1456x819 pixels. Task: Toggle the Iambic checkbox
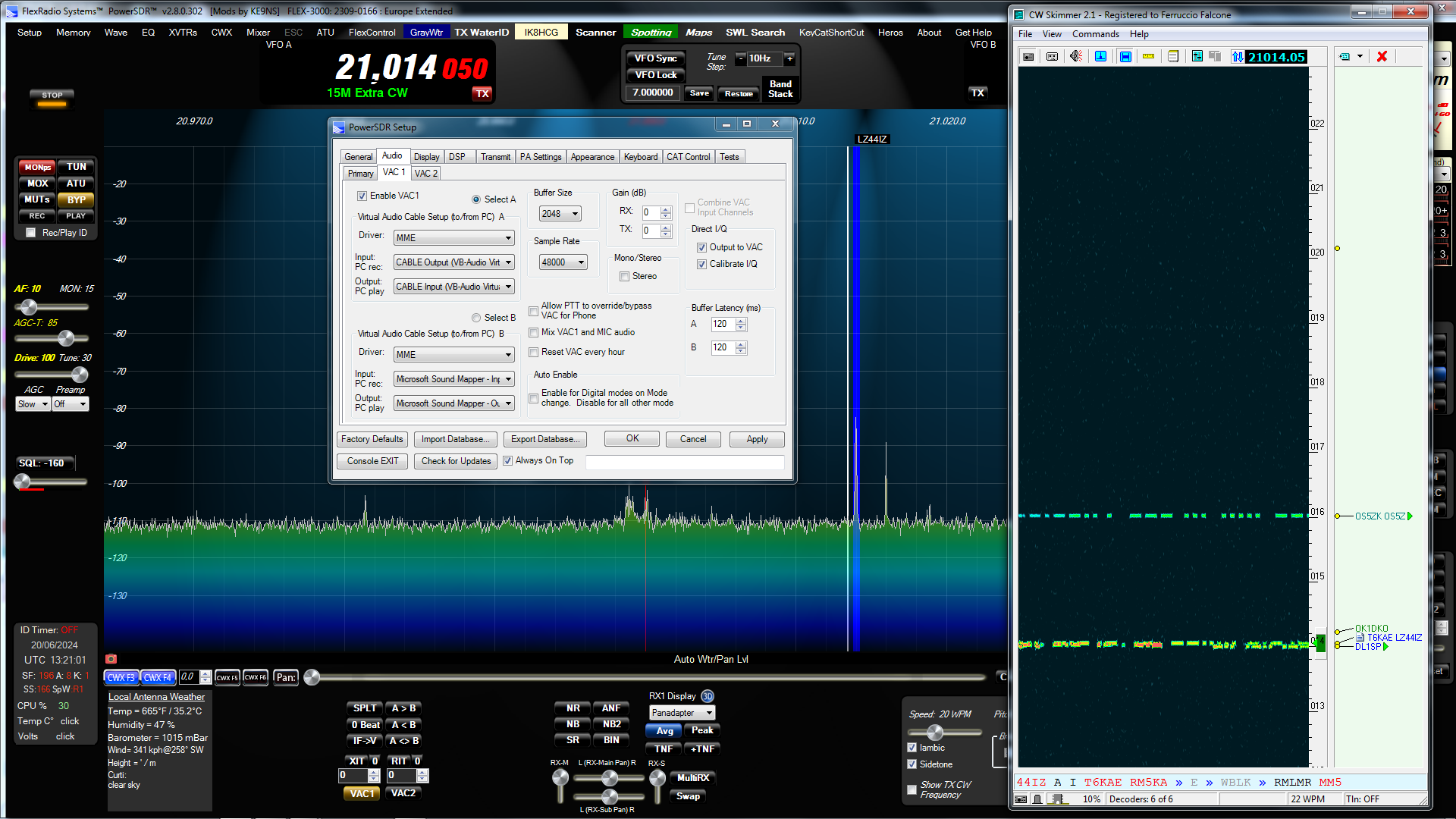coord(912,748)
